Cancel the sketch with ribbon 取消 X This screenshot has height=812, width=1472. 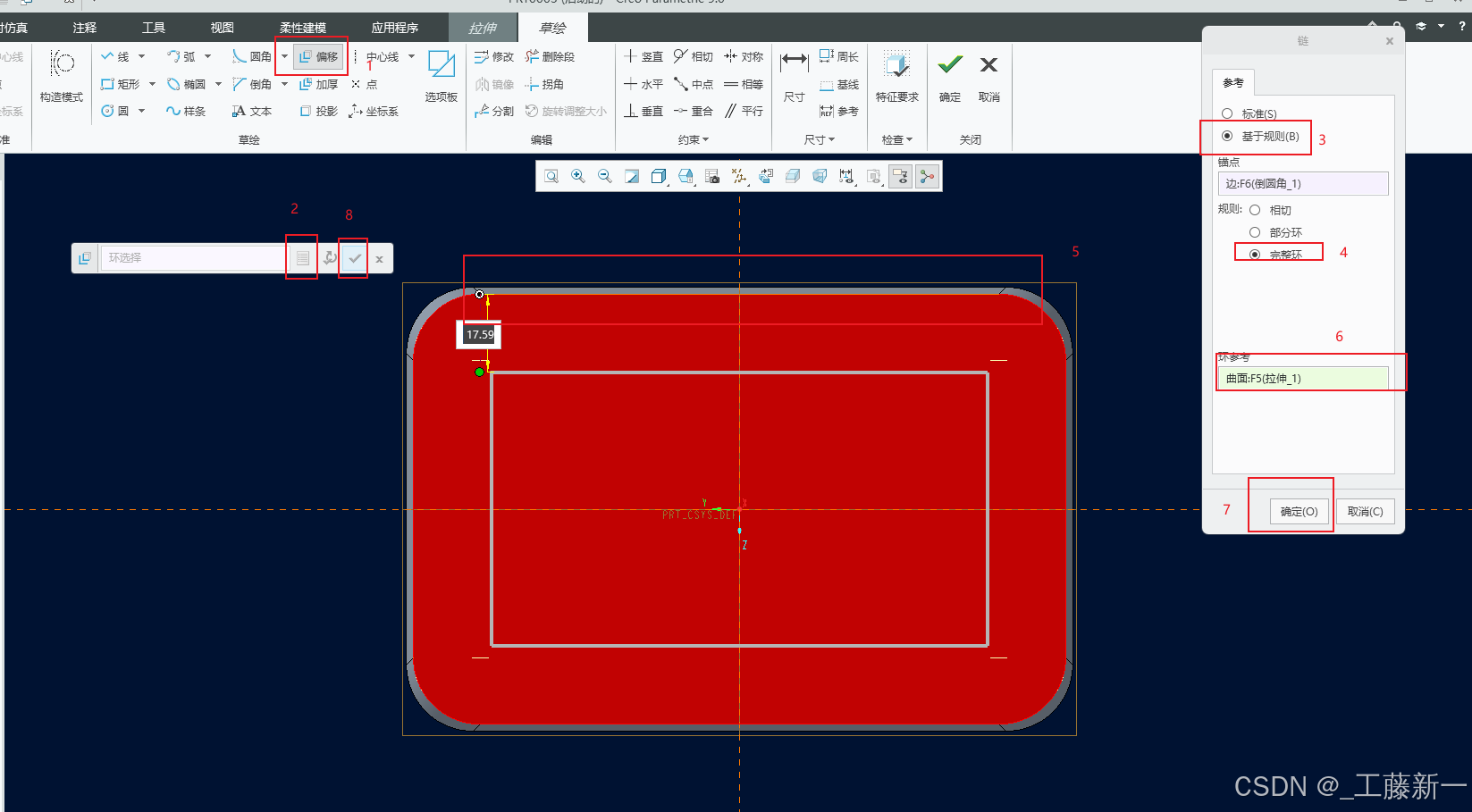point(988,76)
